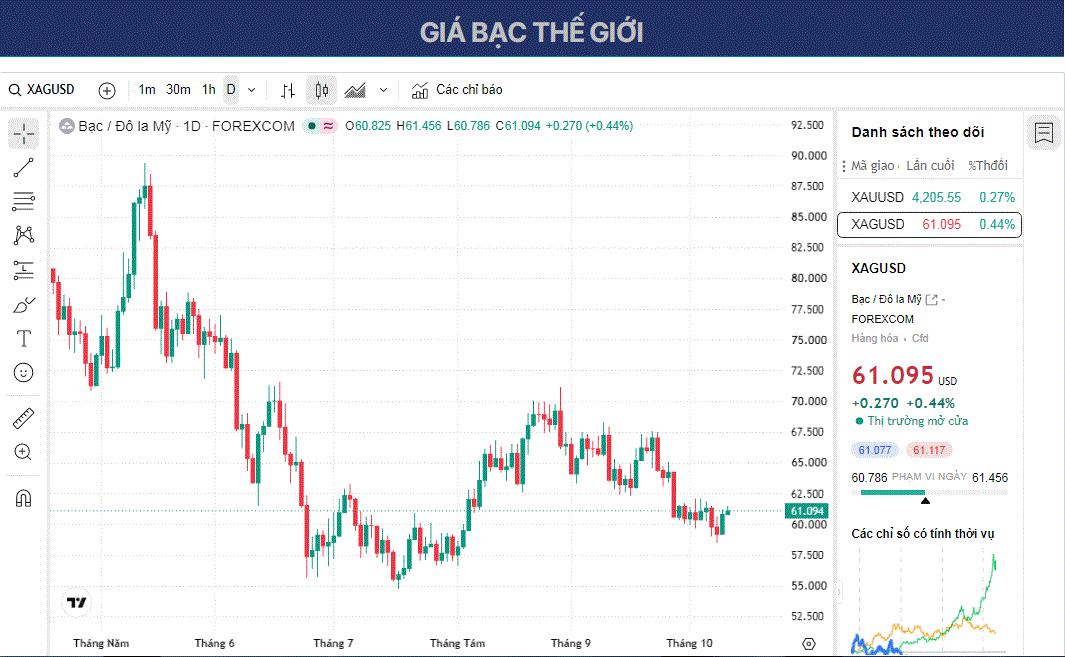Open chart settings gear icon
This screenshot has height=657, width=1065.
[x=808, y=643]
